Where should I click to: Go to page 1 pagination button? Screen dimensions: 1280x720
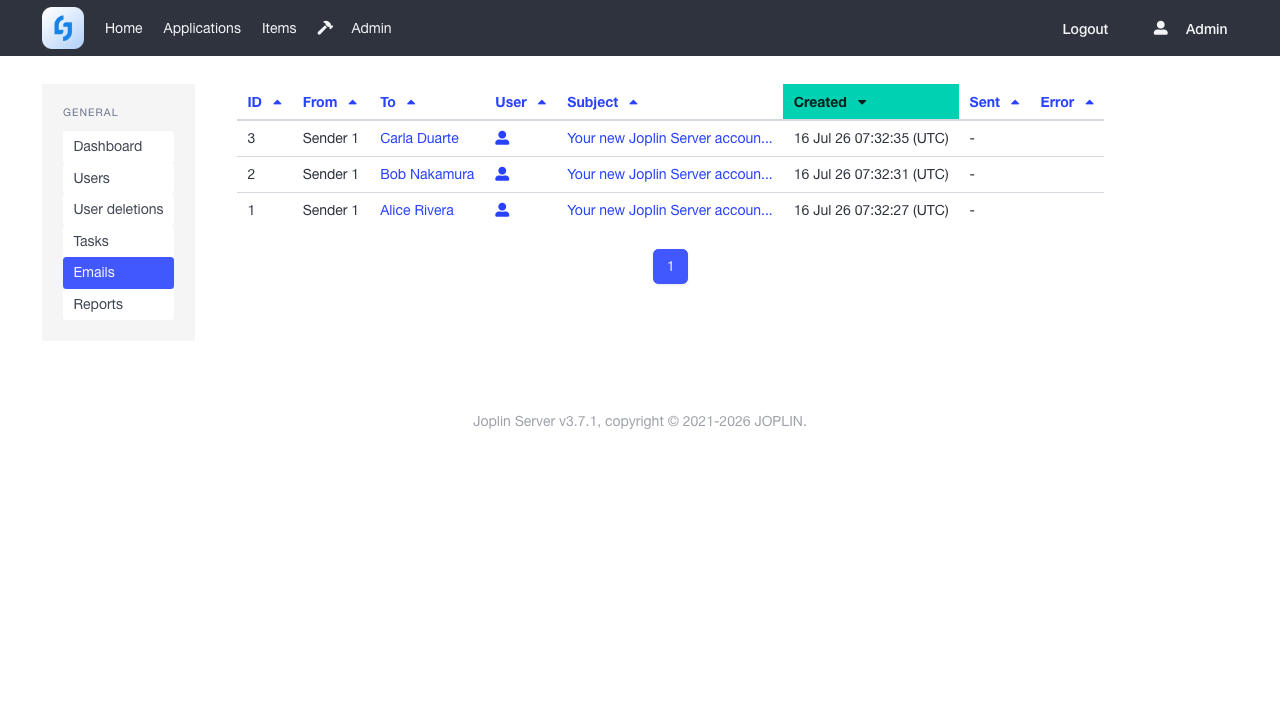tap(670, 266)
